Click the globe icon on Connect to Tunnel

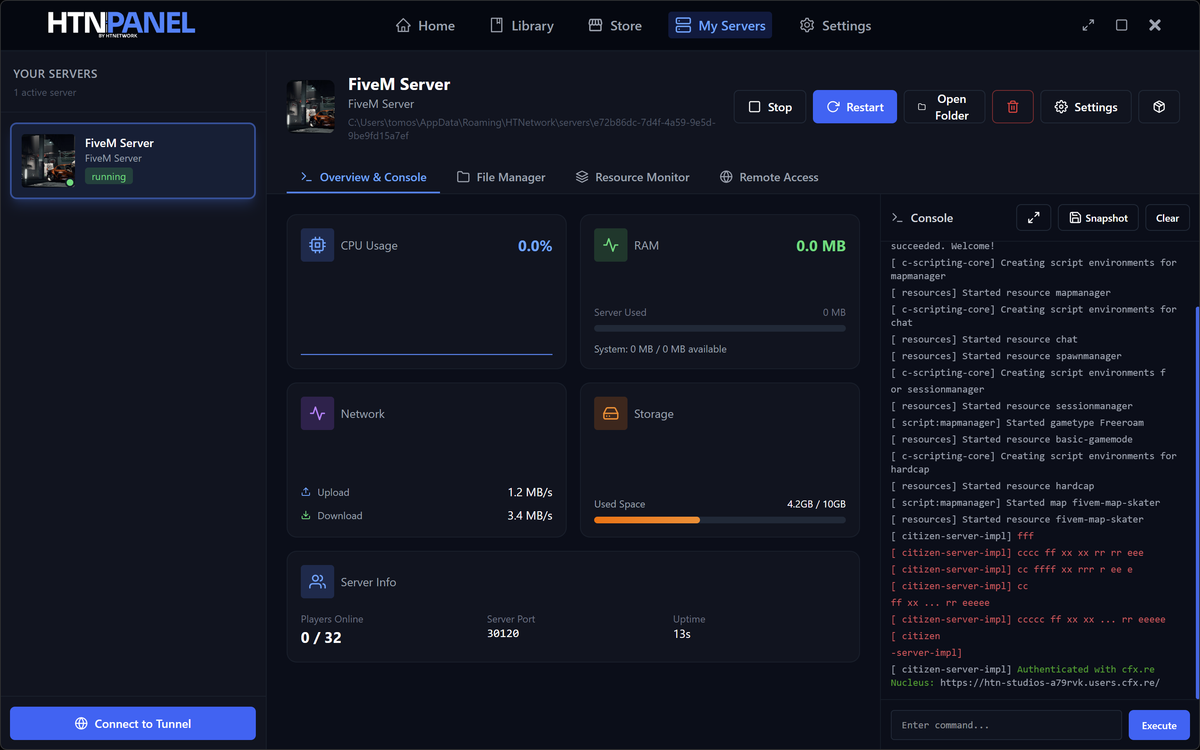[81, 724]
